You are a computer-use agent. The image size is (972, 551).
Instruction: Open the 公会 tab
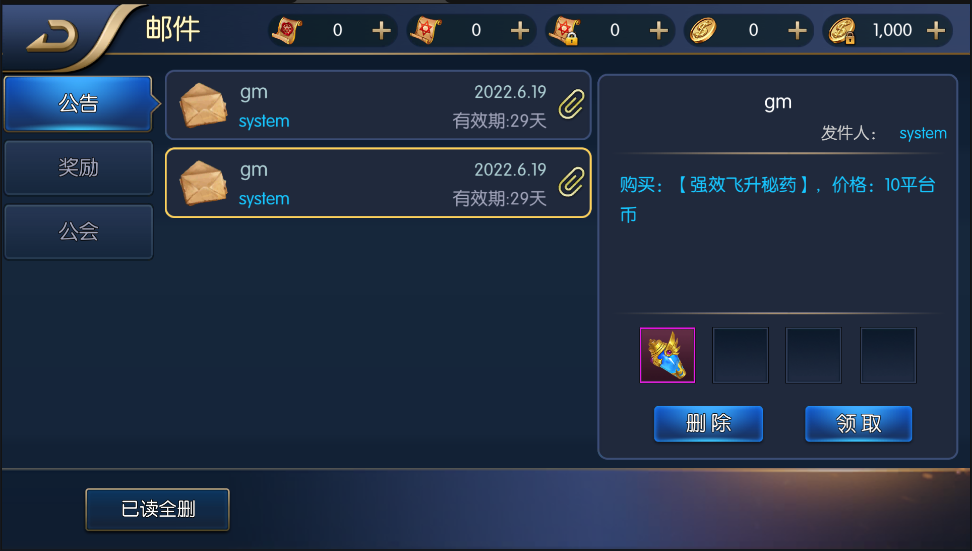pos(78,232)
